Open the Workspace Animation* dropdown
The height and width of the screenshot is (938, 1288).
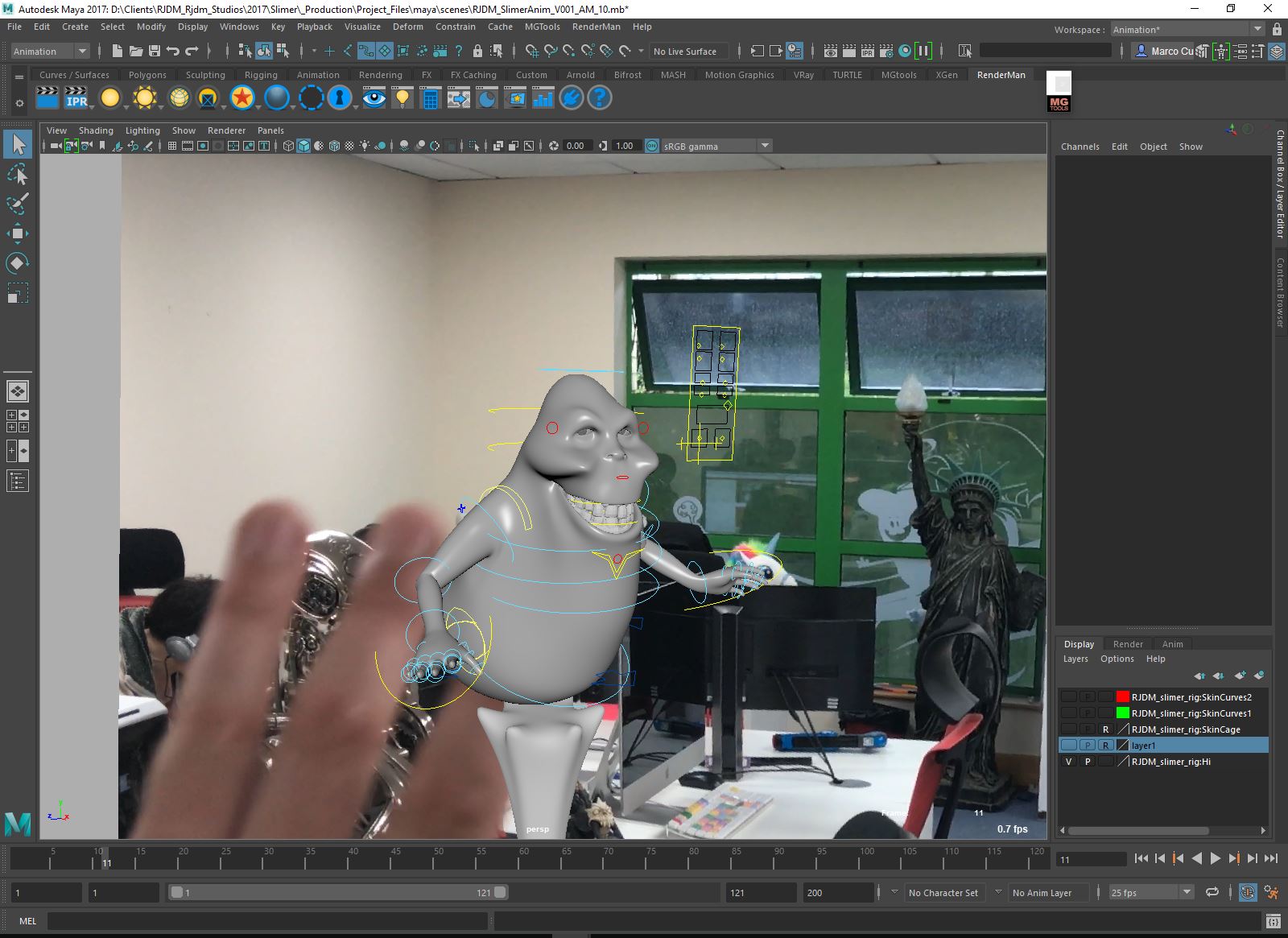click(x=1188, y=29)
